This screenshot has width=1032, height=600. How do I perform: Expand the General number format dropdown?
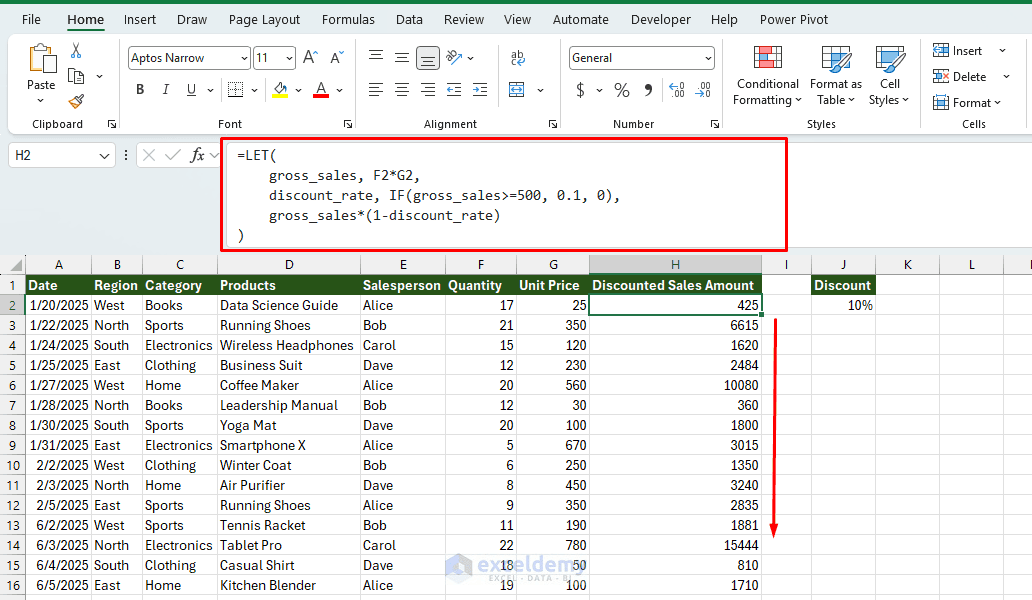coord(708,59)
